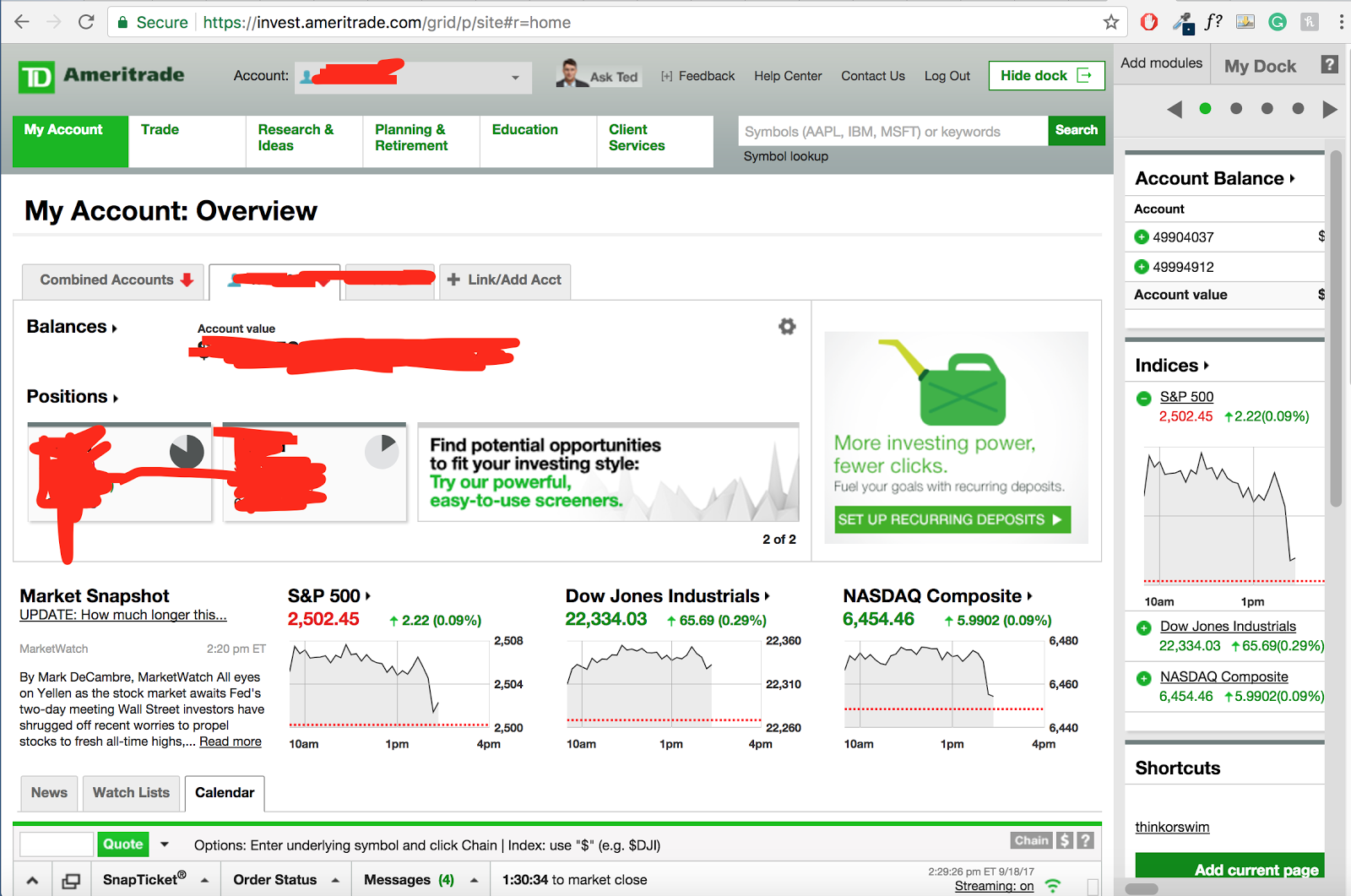Viewport: 1351px width, 896px height.
Task: Open the Grammarly extension icon
Action: pyautogui.click(x=1278, y=22)
